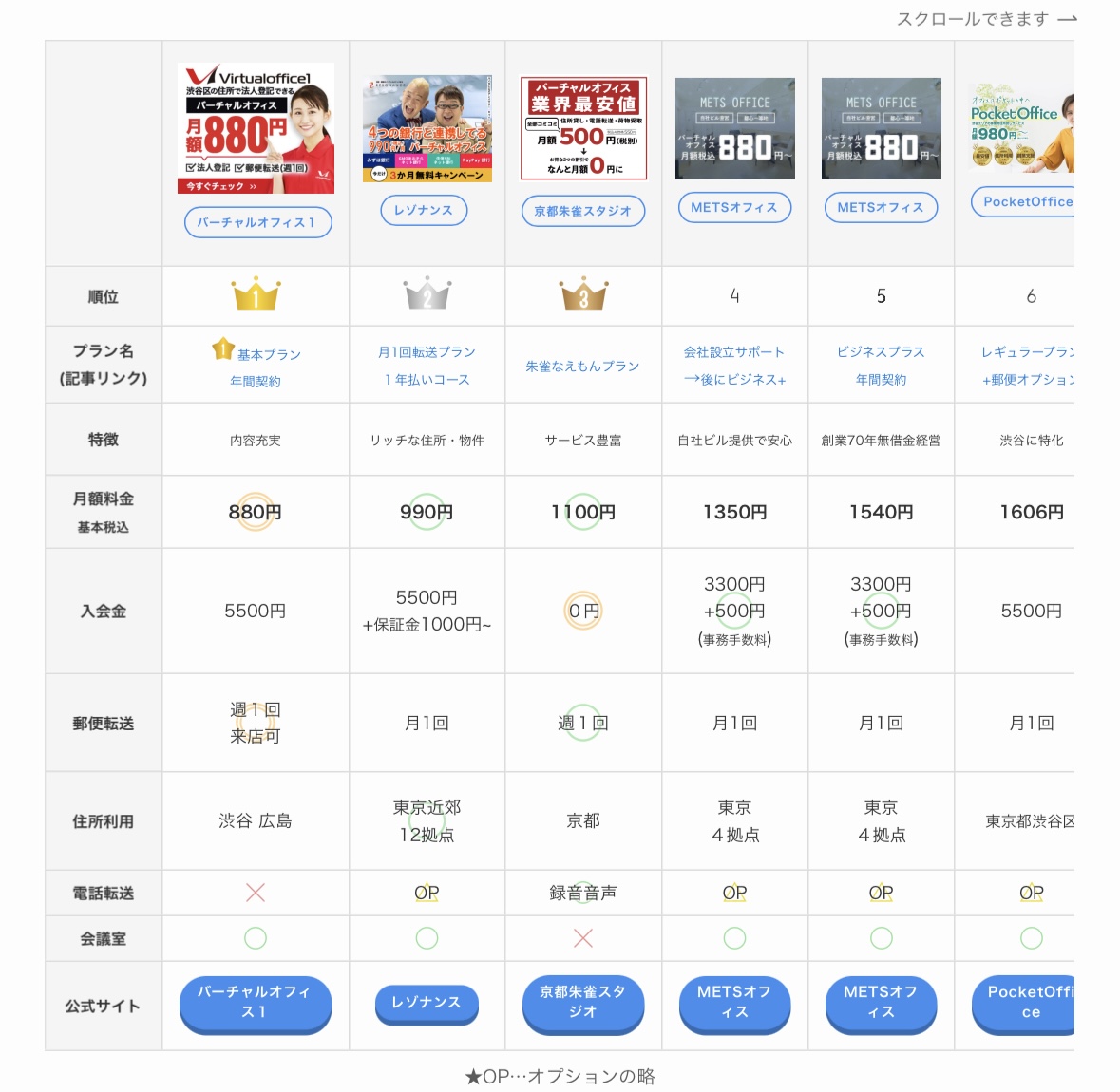Image resolution: width=1120 pixels, height=1092 pixels.
Task: Click the 創業70年無借金経営 feature cell
Action: pyautogui.click(x=882, y=440)
